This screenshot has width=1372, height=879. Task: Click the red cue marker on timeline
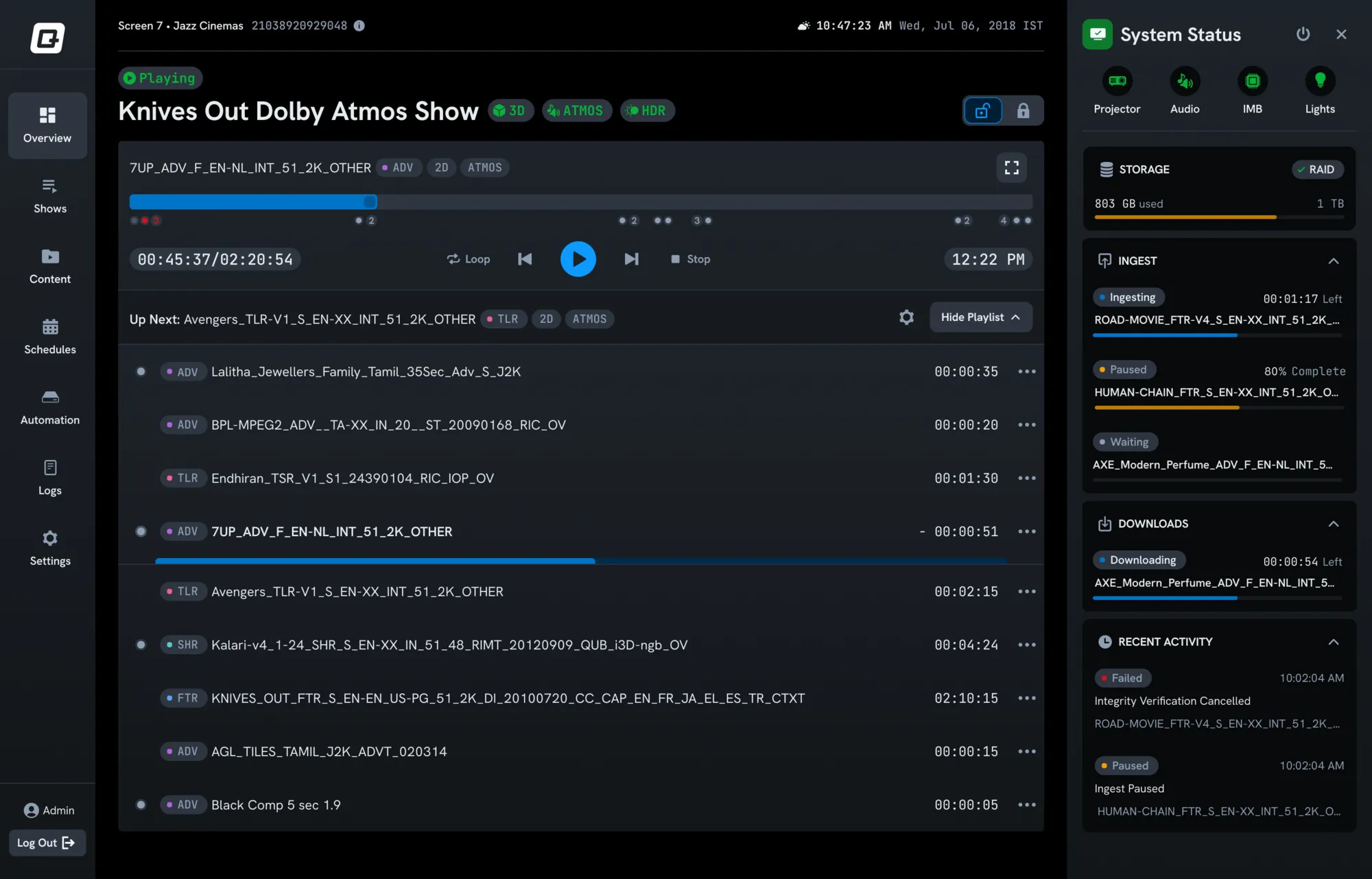145,220
